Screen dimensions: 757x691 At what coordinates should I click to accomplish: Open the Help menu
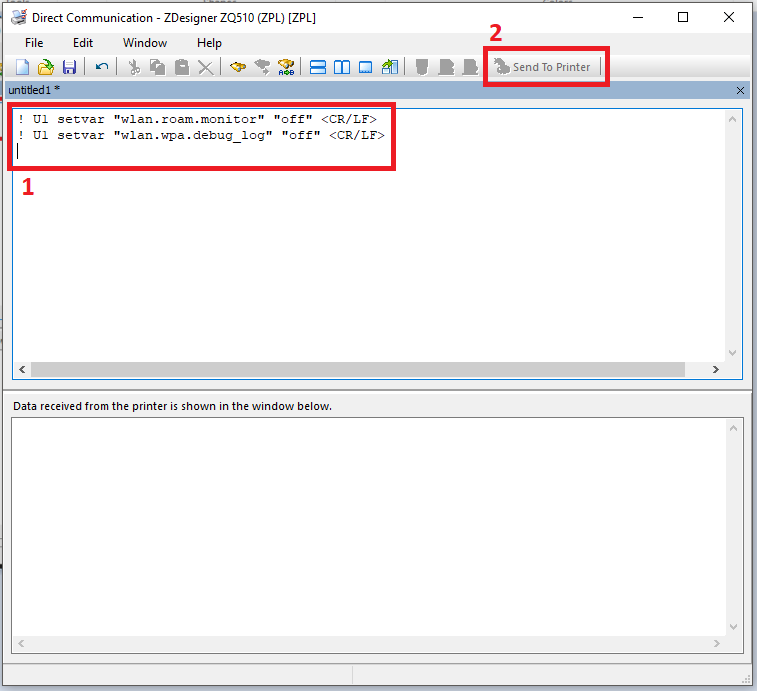(x=209, y=42)
